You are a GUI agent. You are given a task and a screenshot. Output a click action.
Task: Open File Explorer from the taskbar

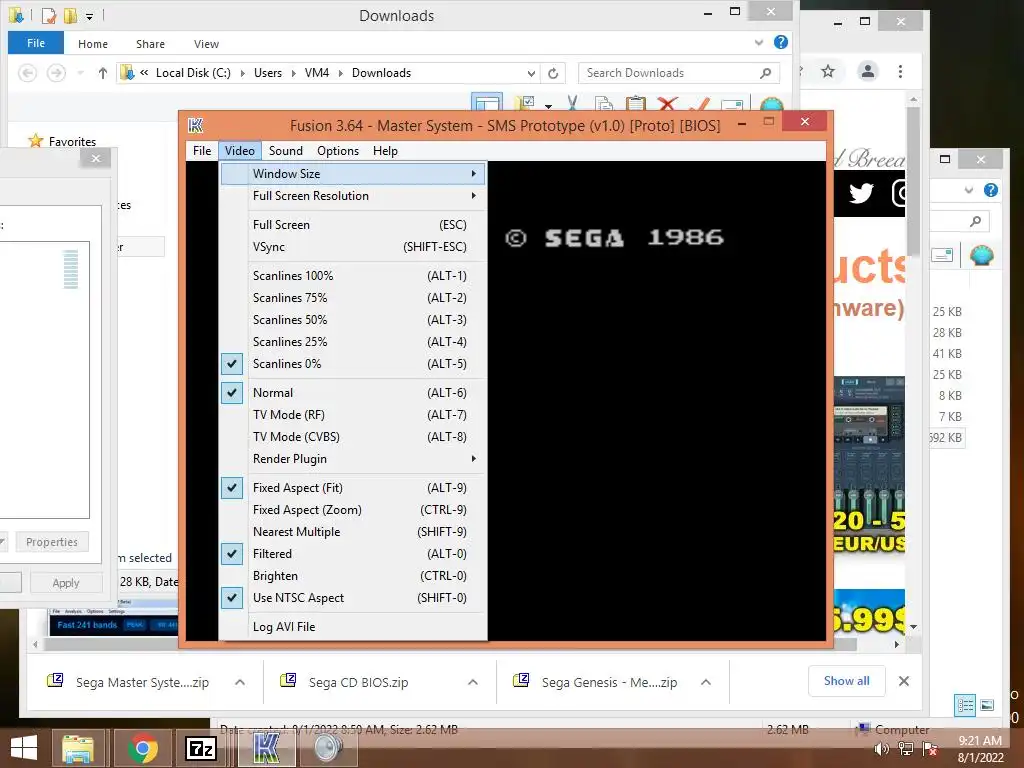[78, 748]
